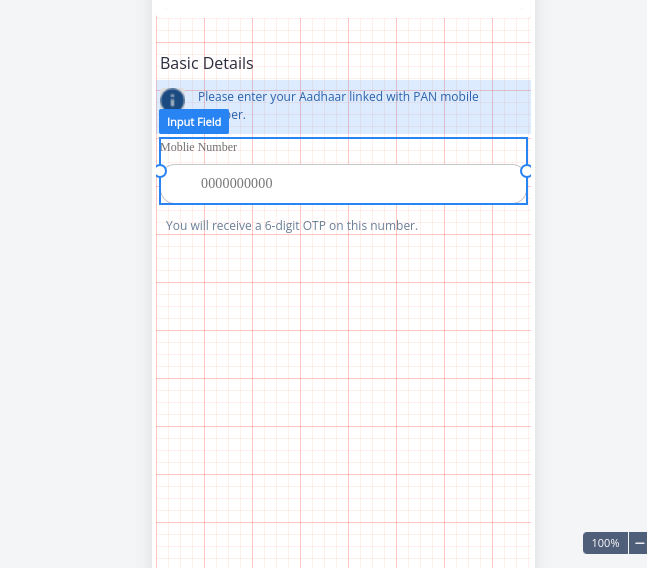Click blank area right of Basic Details
647x568 pixels.
pos(400,63)
